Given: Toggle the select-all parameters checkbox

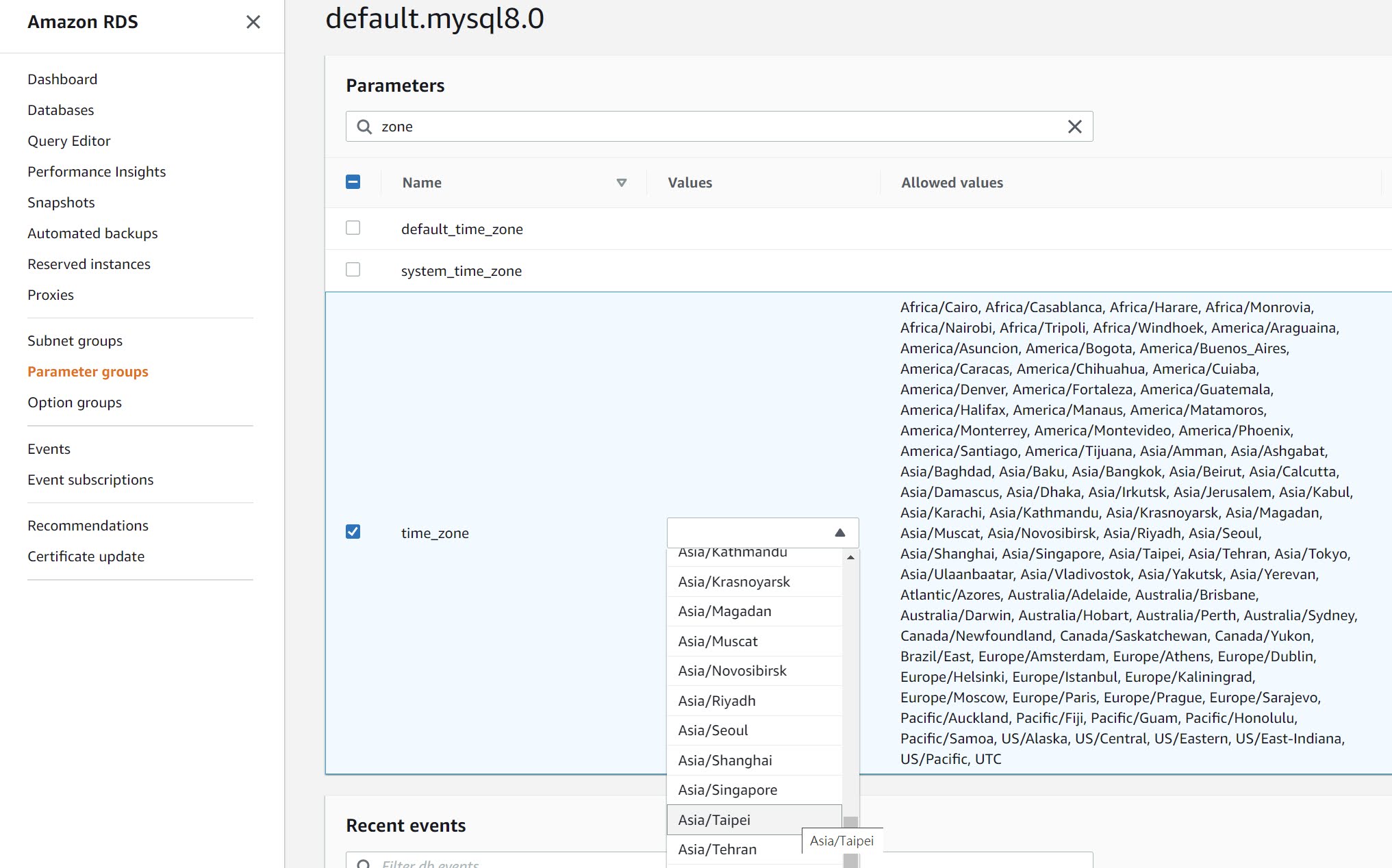Looking at the screenshot, I should (353, 182).
